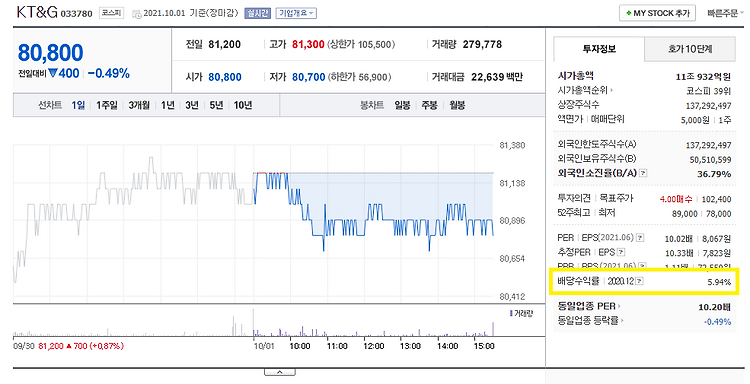750x384 pixels.
Task: Open 동일업종 PER details link
Action: click(x=589, y=307)
